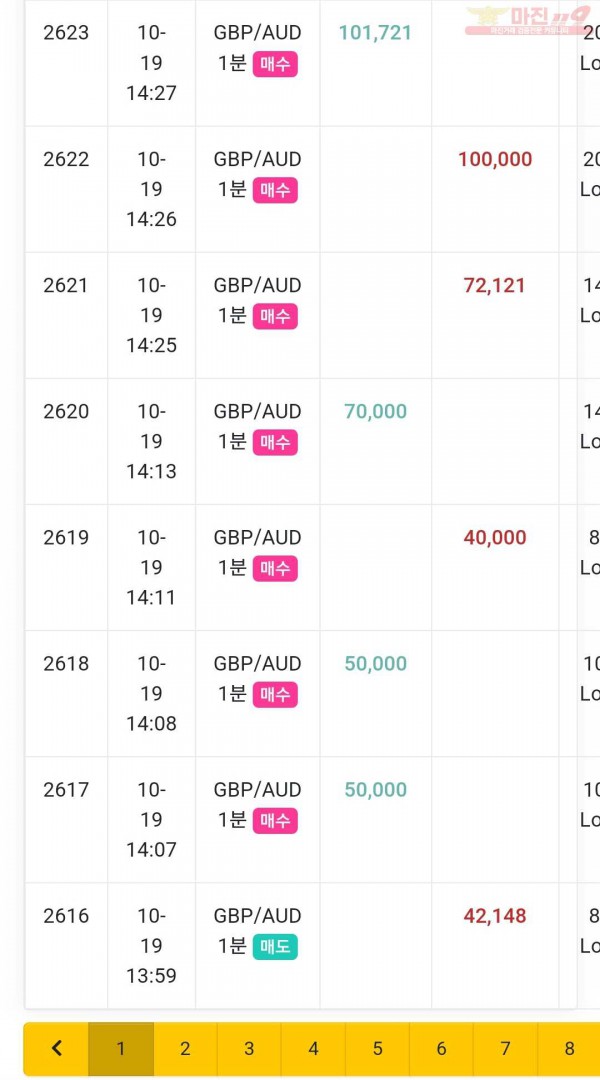Click the 매수 badge on order 2617
The width and height of the screenshot is (600, 1080).
pos(275,820)
